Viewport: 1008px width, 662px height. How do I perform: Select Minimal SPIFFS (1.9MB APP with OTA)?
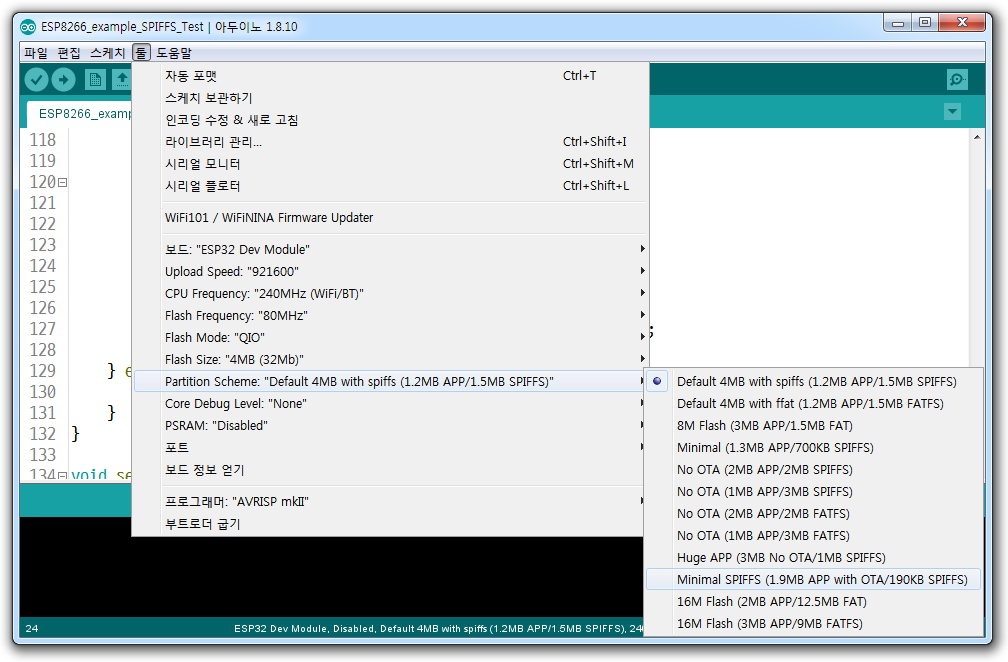point(813,579)
